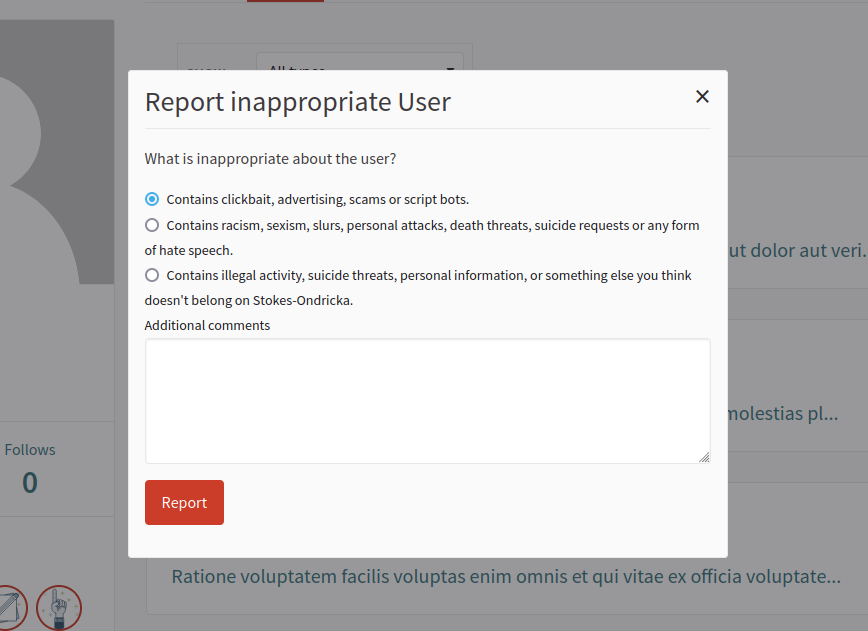868x631 pixels.
Task: Select the racism, sexism, slurs option
Action: [x=152, y=225]
